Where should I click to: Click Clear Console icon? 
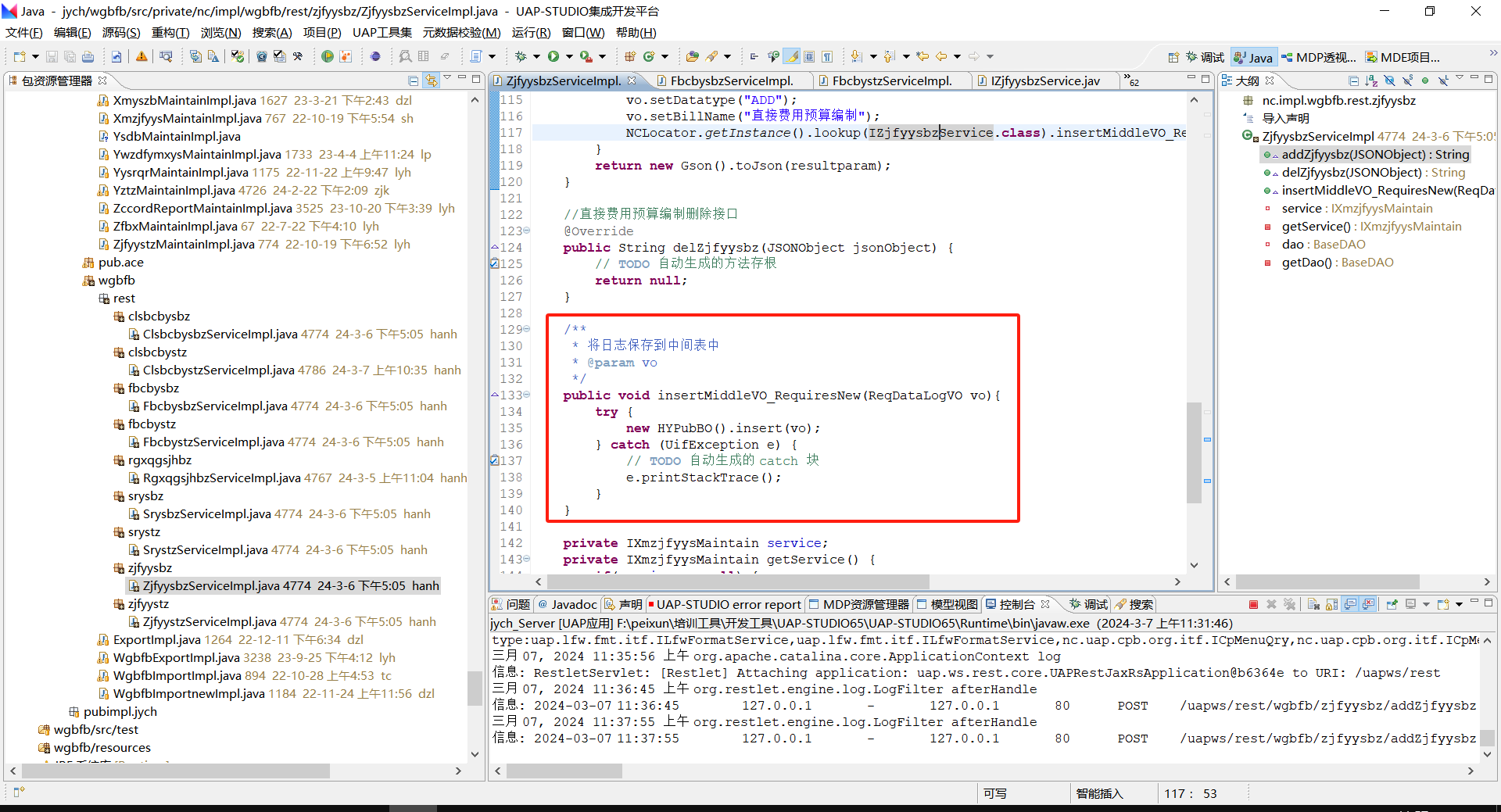[x=1313, y=604]
